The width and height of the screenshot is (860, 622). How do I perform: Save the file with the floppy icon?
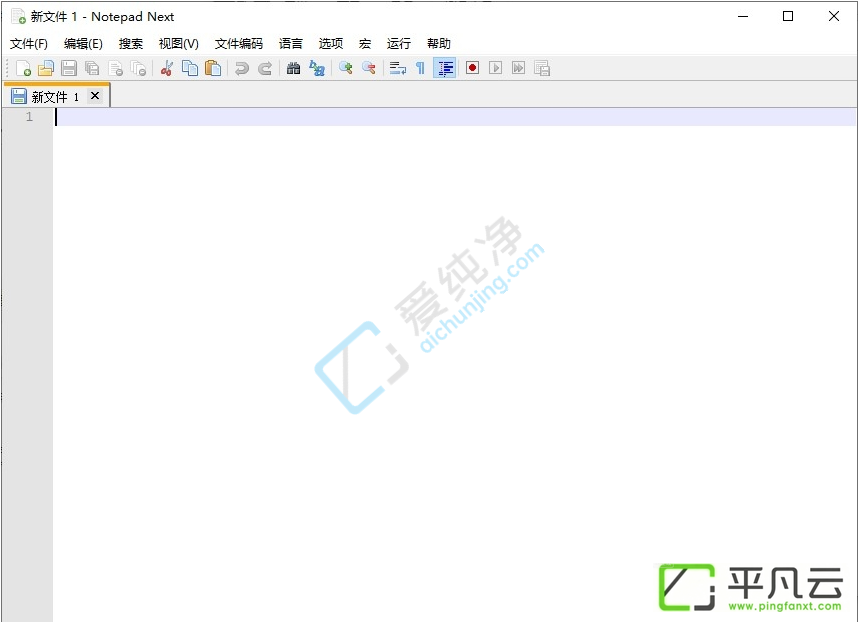pos(69,68)
